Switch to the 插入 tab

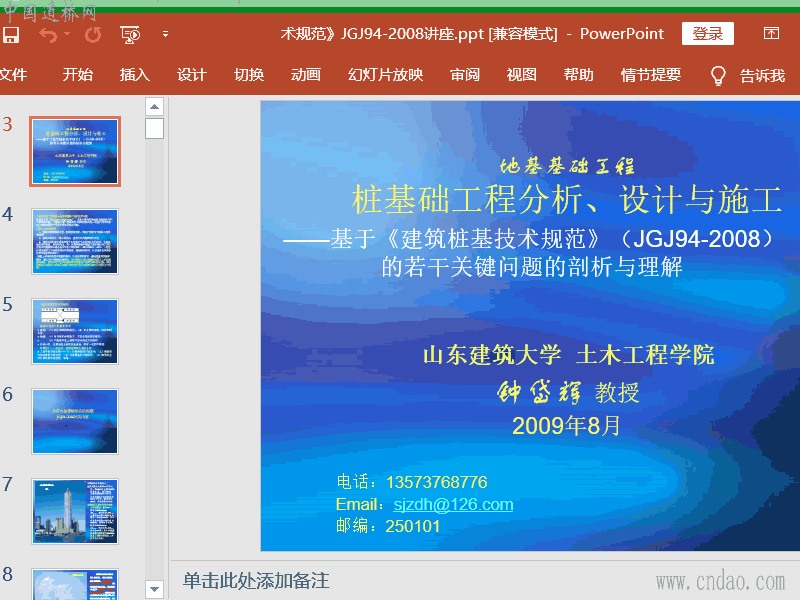pyautogui.click(x=135, y=75)
